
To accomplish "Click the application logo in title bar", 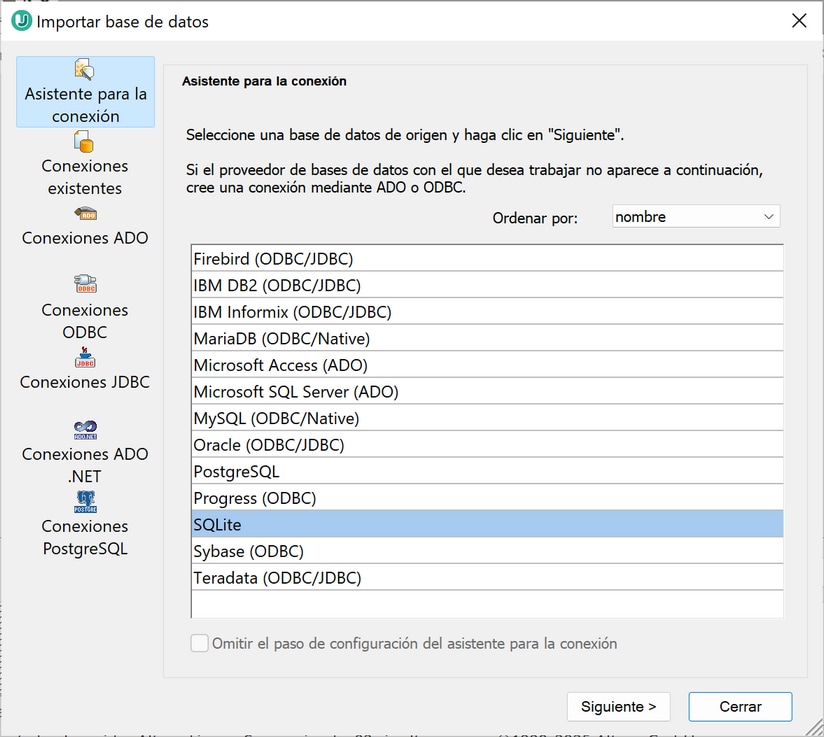I will [x=20, y=21].
